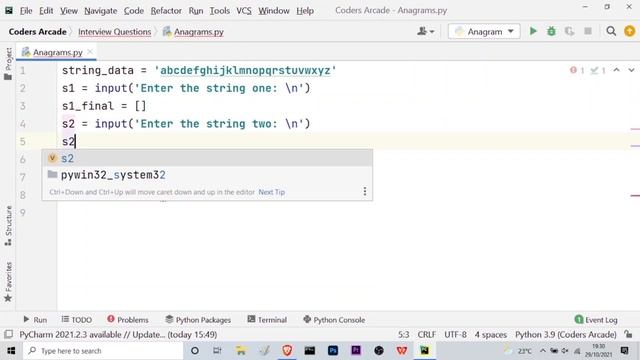Open the Window menu
The width and height of the screenshot is (640, 360).
pos(273,11)
